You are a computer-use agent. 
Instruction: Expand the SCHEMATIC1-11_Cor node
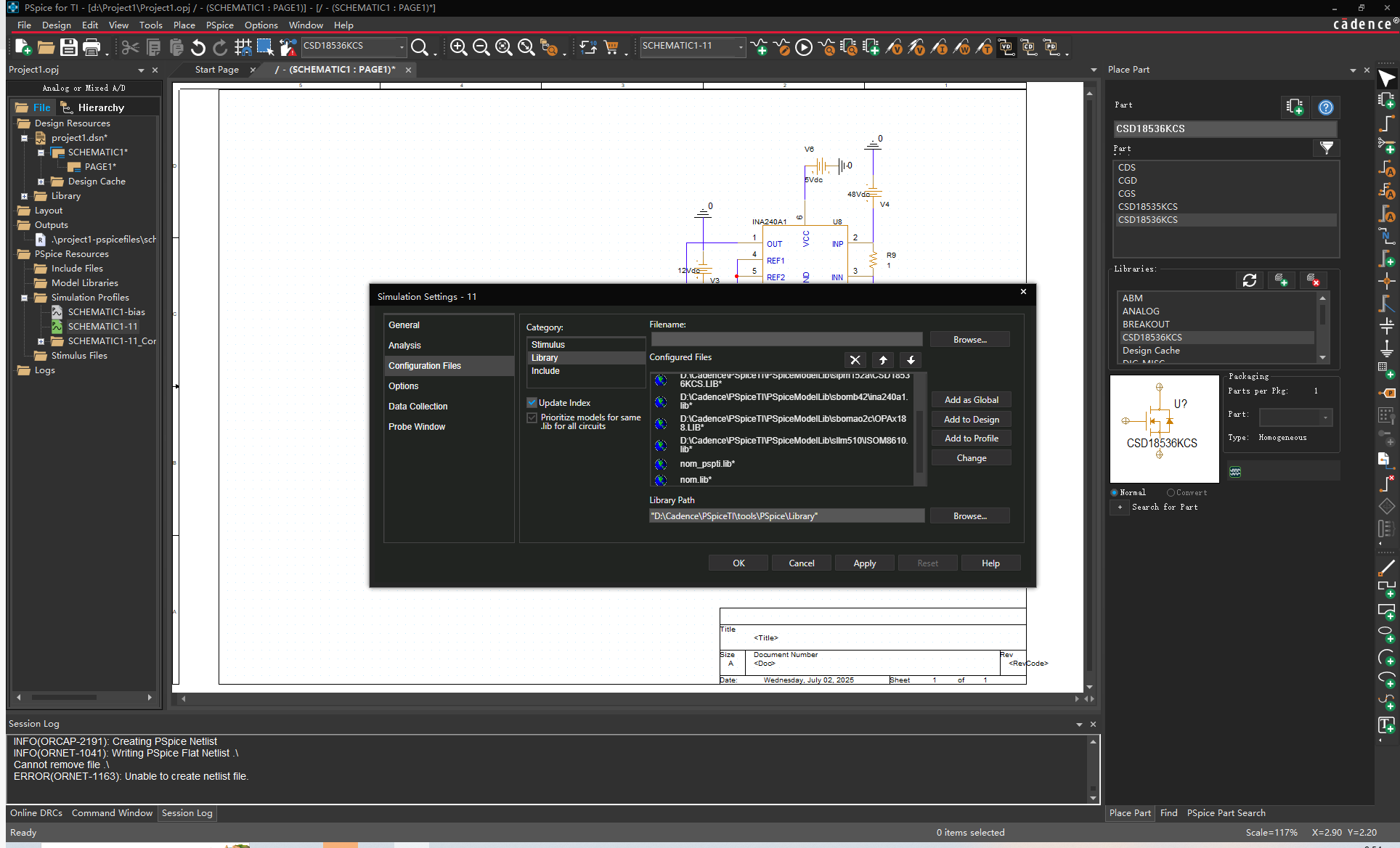(x=41, y=341)
